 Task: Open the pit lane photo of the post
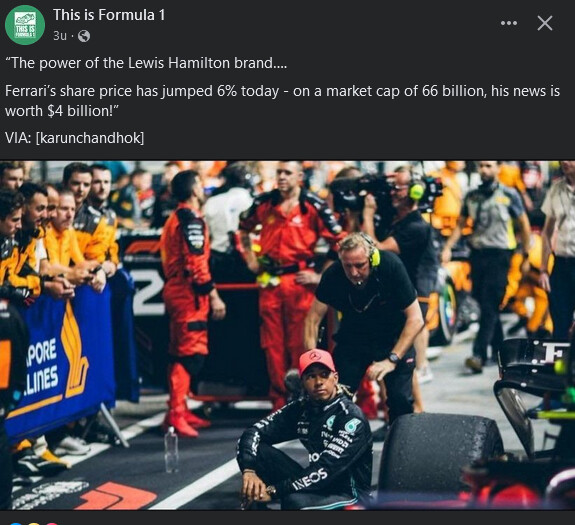[x=288, y=335]
